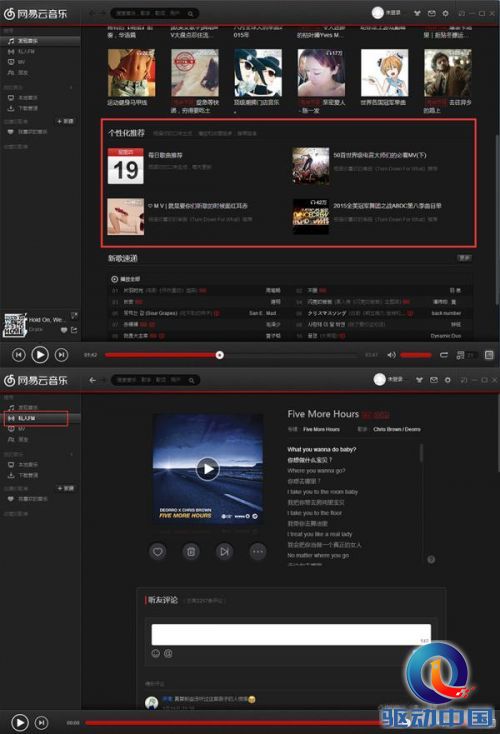This screenshot has height=734, width=500.
Task: Mute using the speaker volume icon
Action: [391, 355]
